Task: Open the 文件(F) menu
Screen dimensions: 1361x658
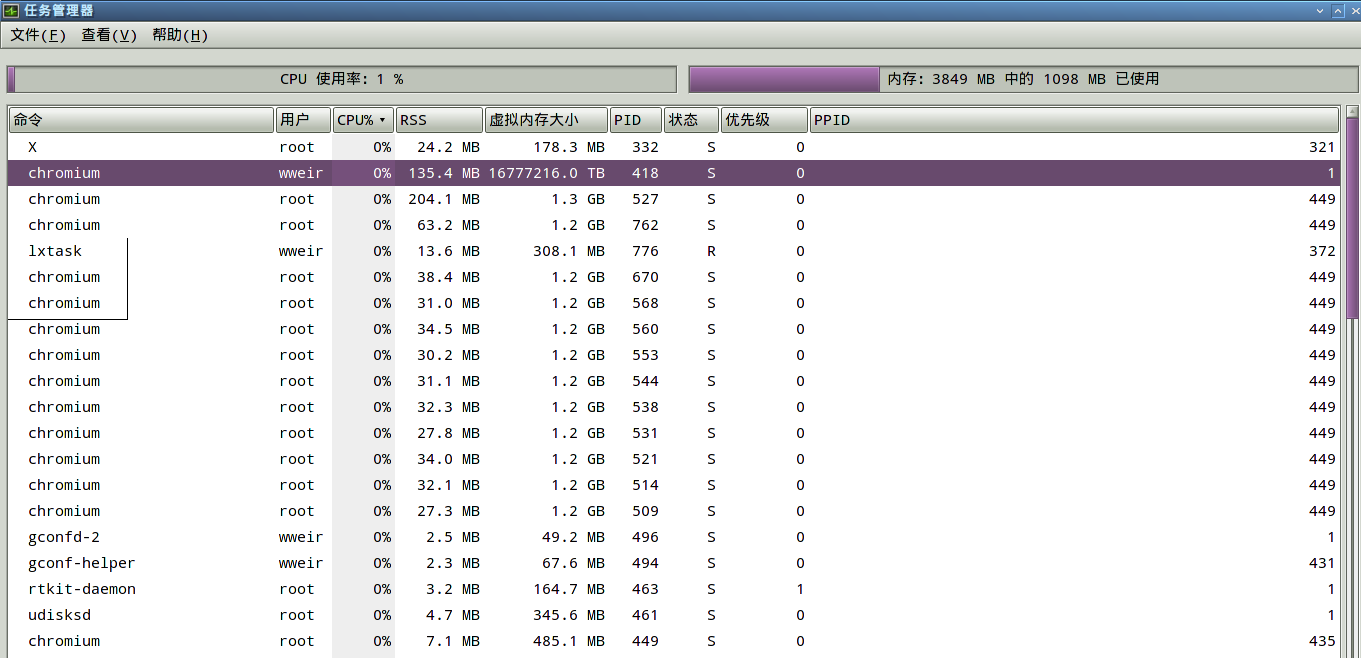Action: pyautogui.click(x=38, y=35)
